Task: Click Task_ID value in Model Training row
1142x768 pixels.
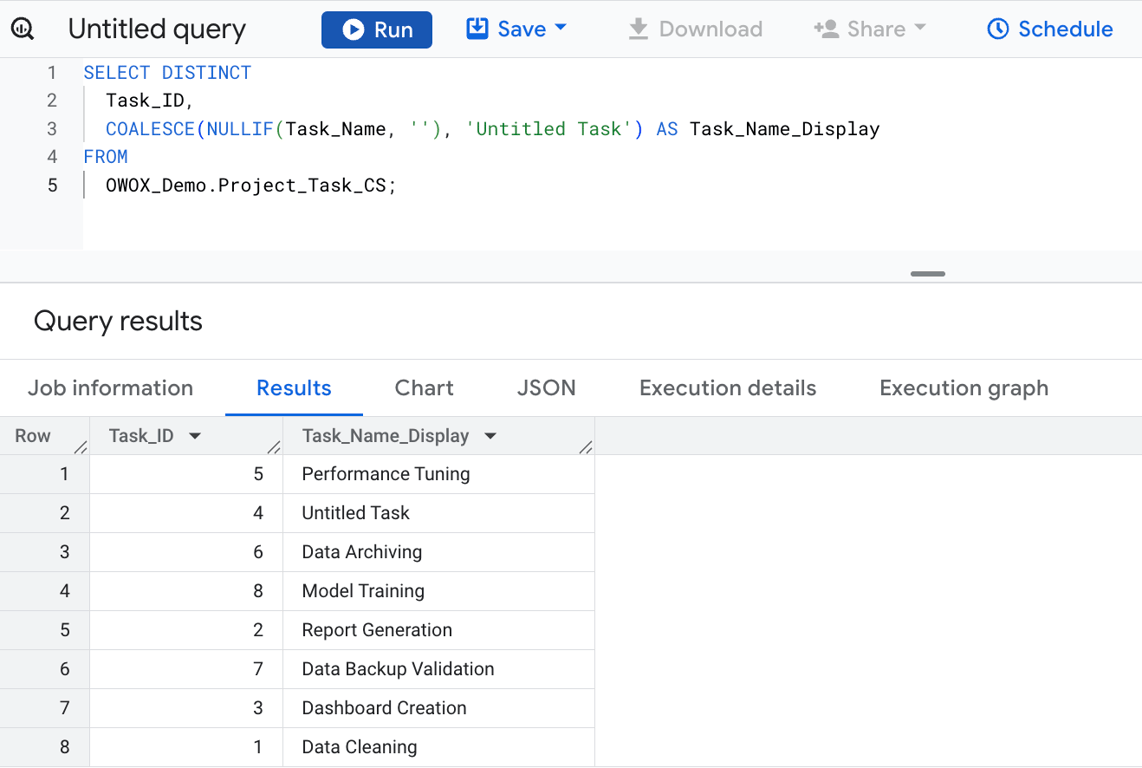Action: coord(258,591)
